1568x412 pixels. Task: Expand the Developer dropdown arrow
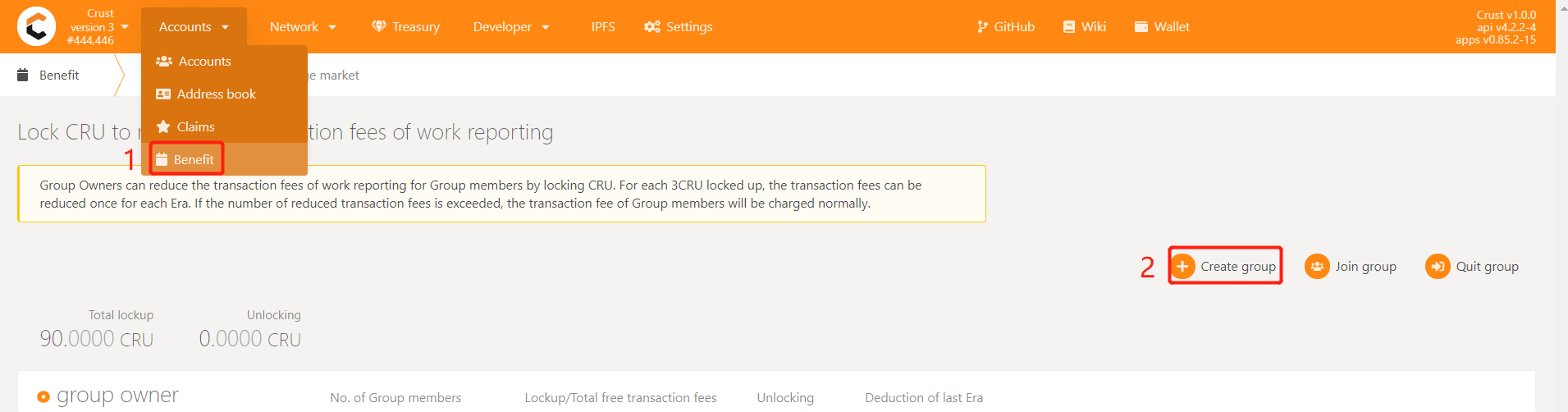point(546,27)
